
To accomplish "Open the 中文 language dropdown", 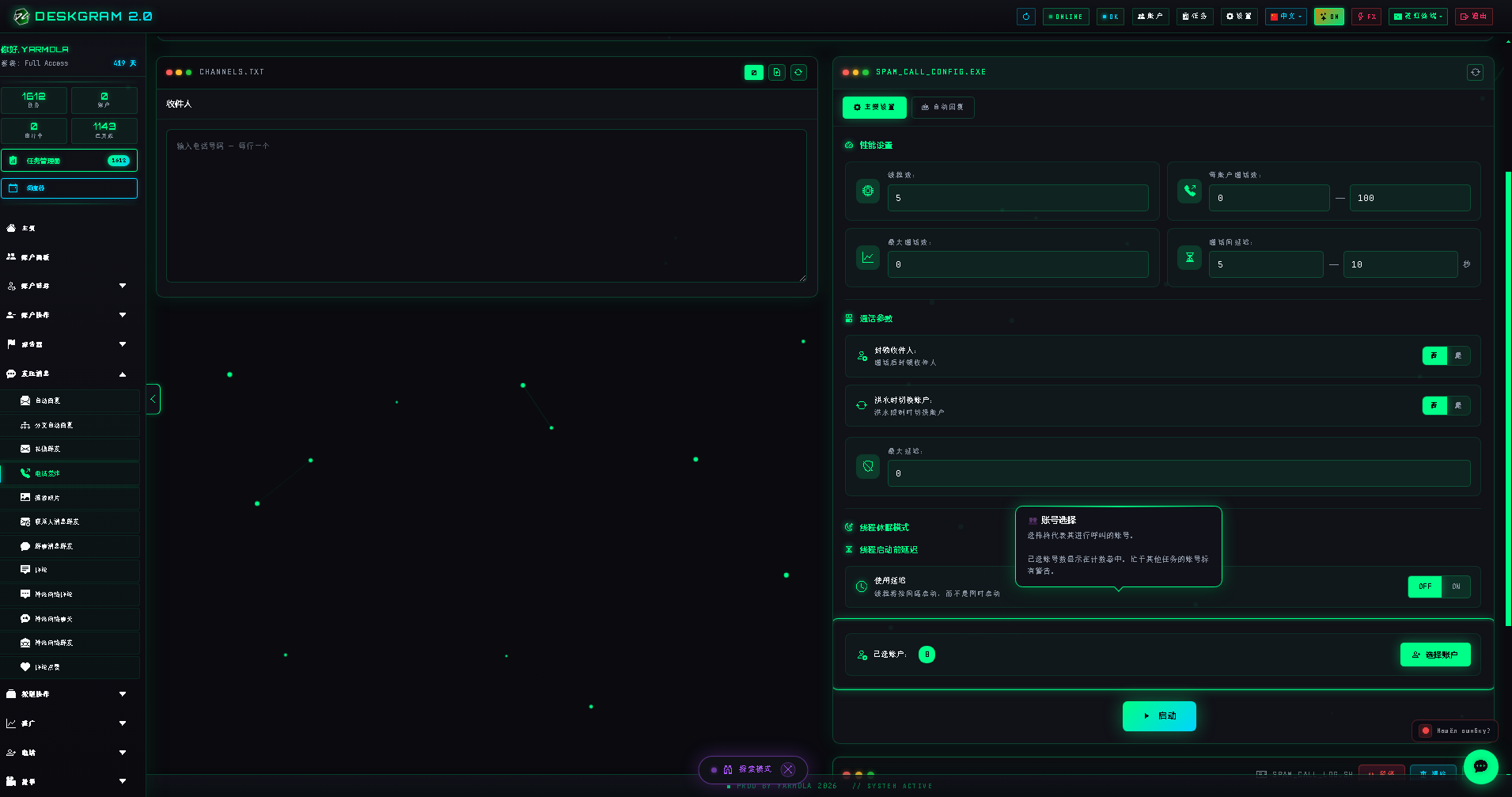I will tap(1287, 17).
